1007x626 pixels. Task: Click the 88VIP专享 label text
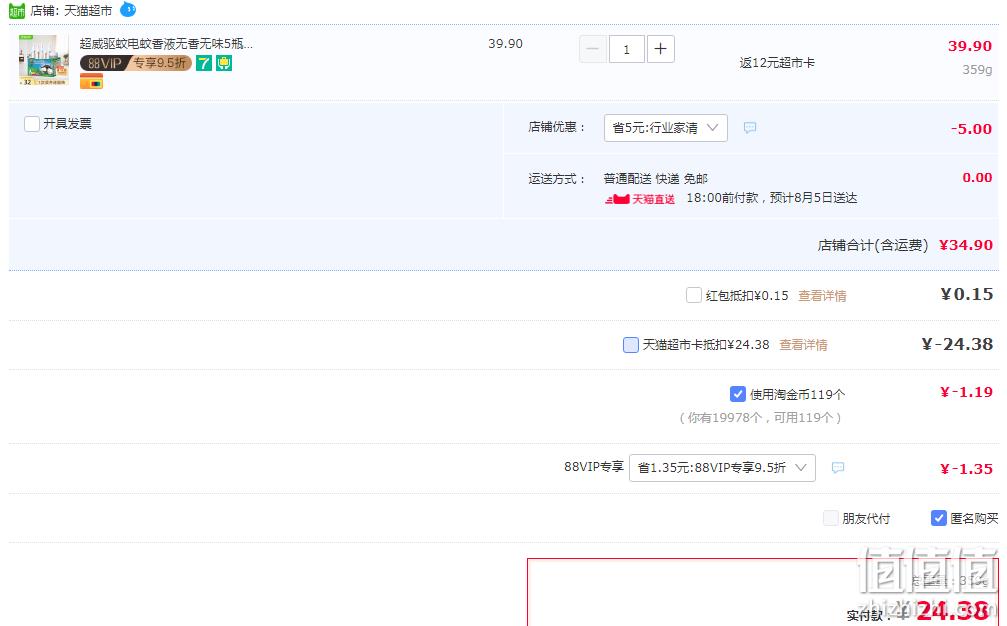(x=594, y=467)
